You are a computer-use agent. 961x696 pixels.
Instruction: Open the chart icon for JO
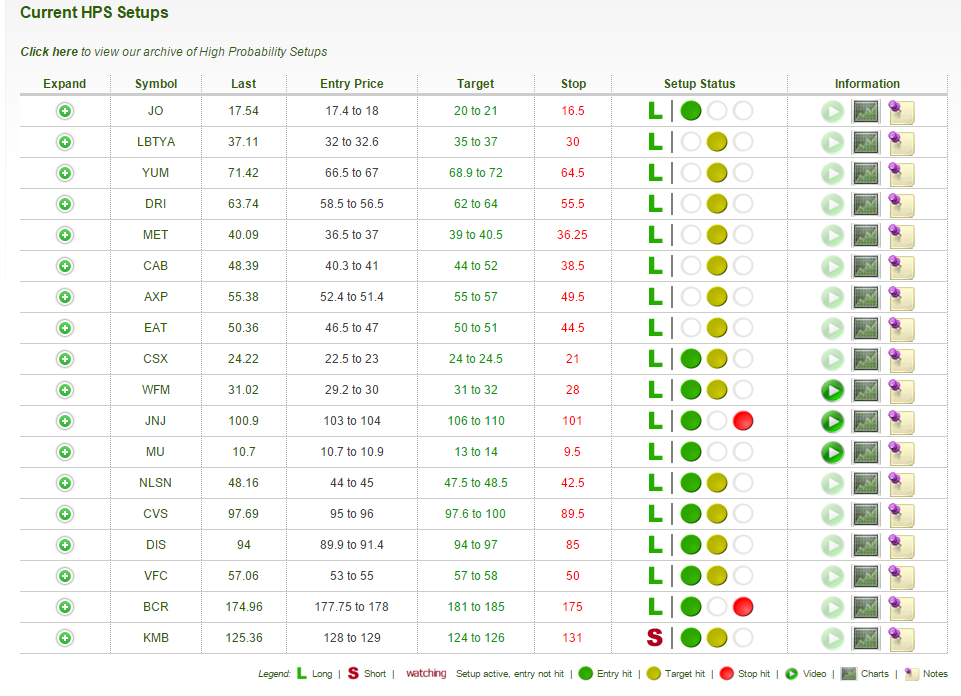[x=865, y=111]
